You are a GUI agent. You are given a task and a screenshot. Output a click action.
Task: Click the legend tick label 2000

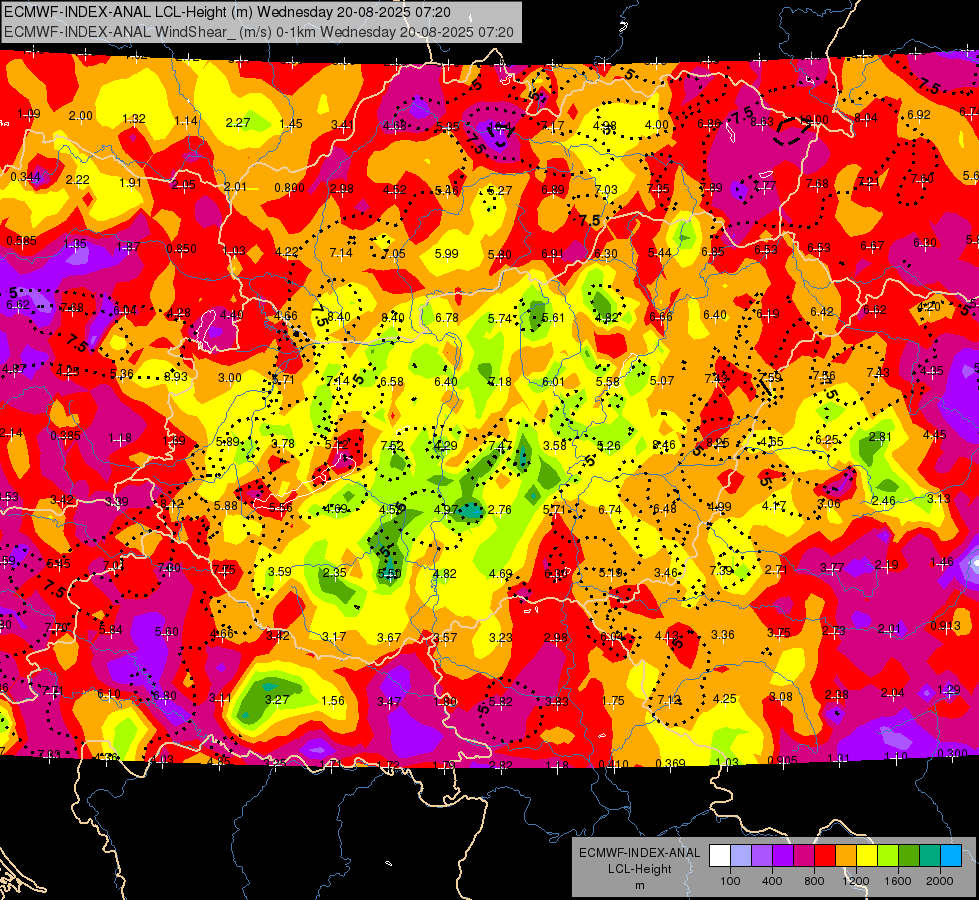pyautogui.click(x=940, y=881)
